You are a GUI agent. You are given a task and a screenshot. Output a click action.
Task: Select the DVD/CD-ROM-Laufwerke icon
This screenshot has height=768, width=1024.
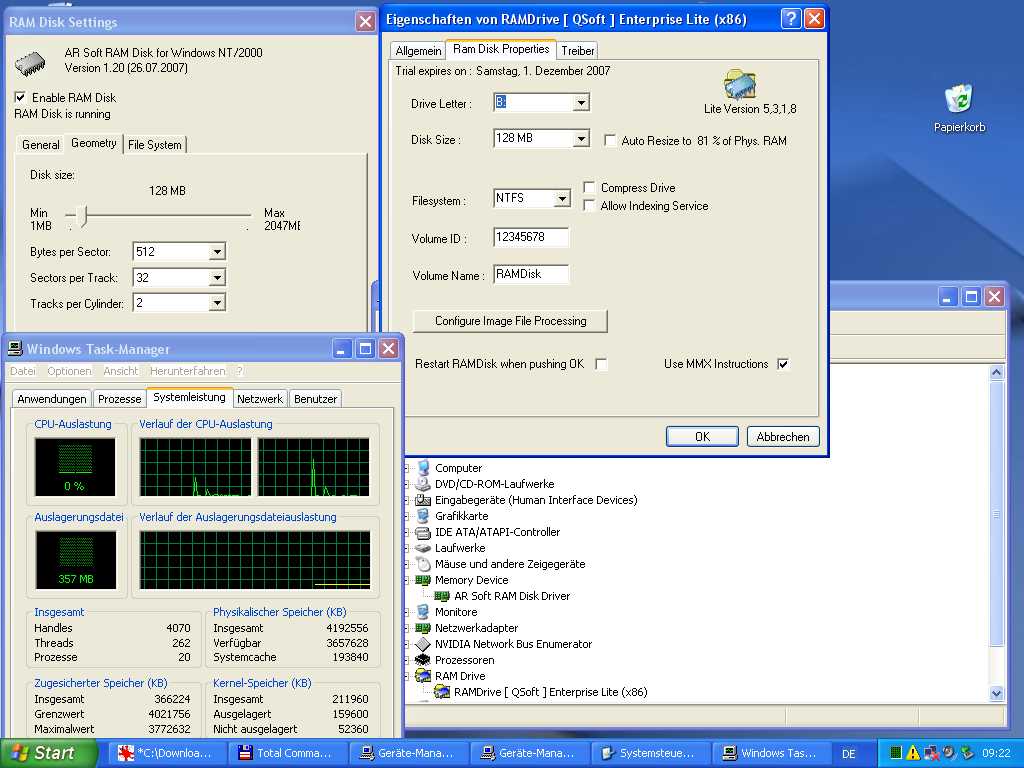pyautogui.click(x=423, y=484)
